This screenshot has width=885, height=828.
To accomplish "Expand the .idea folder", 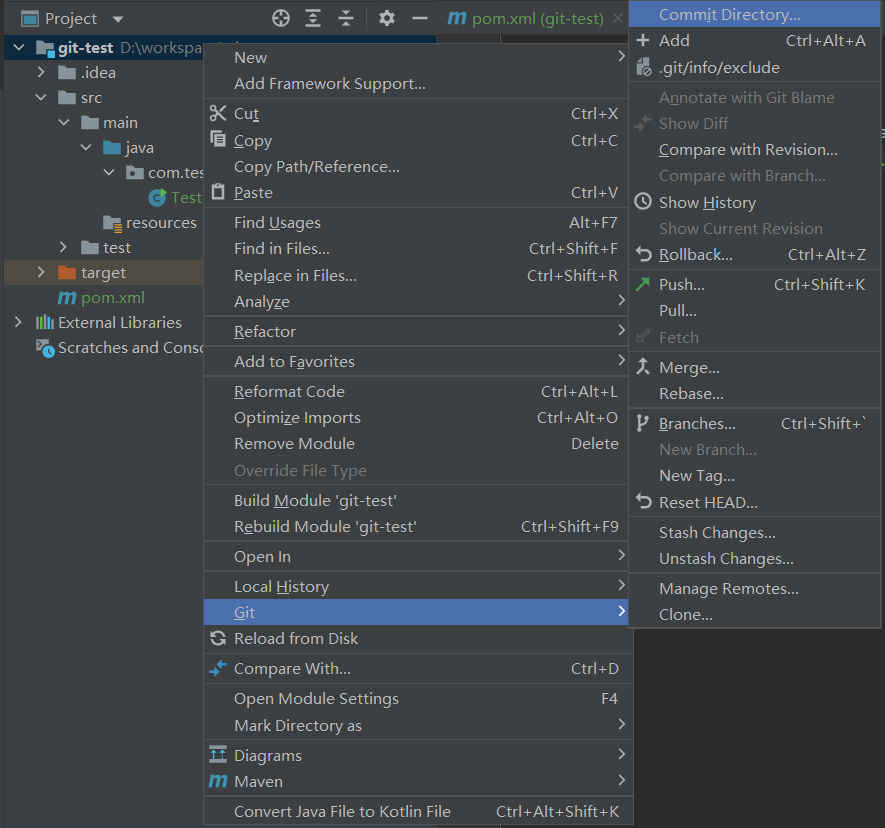I will click(41, 72).
